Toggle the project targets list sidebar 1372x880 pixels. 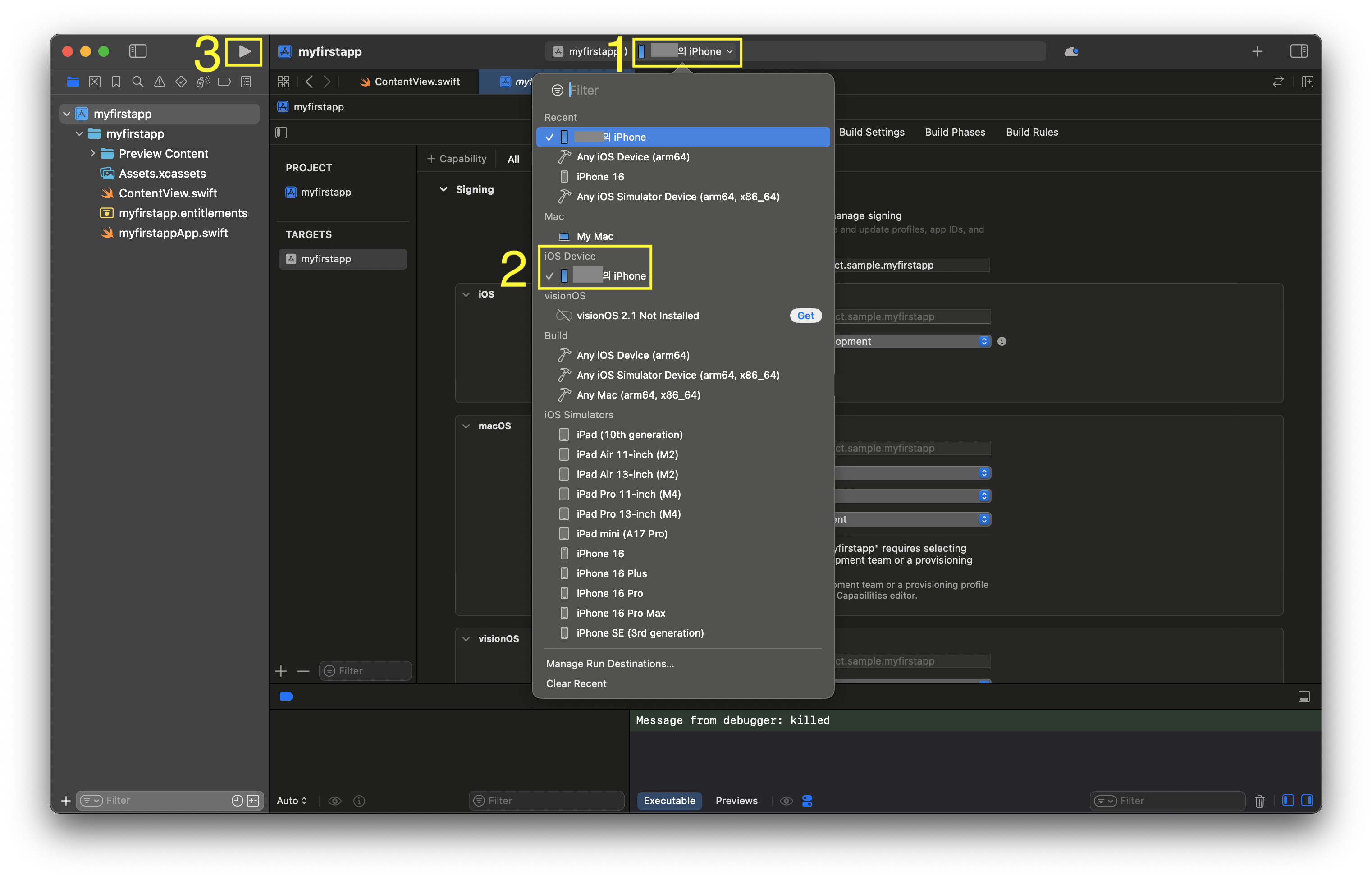click(x=282, y=133)
